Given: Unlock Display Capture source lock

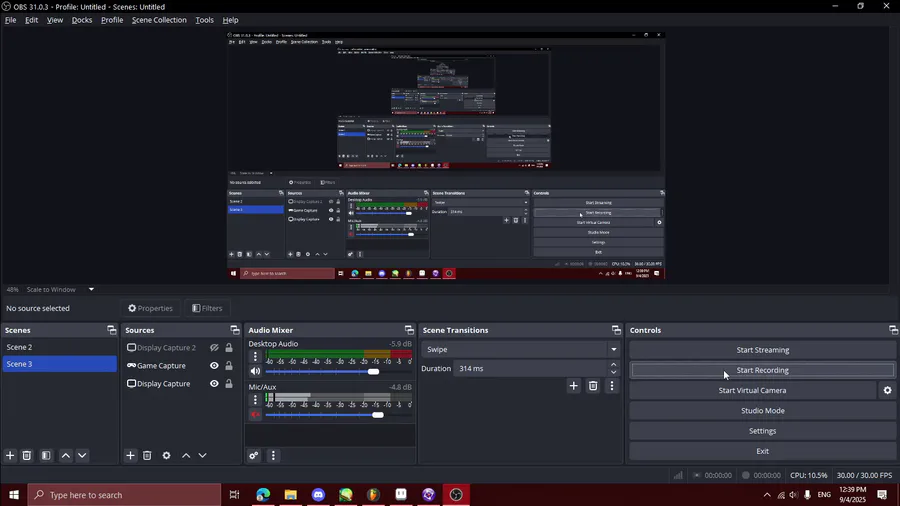Looking at the screenshot, I should [x=229, y=384].
